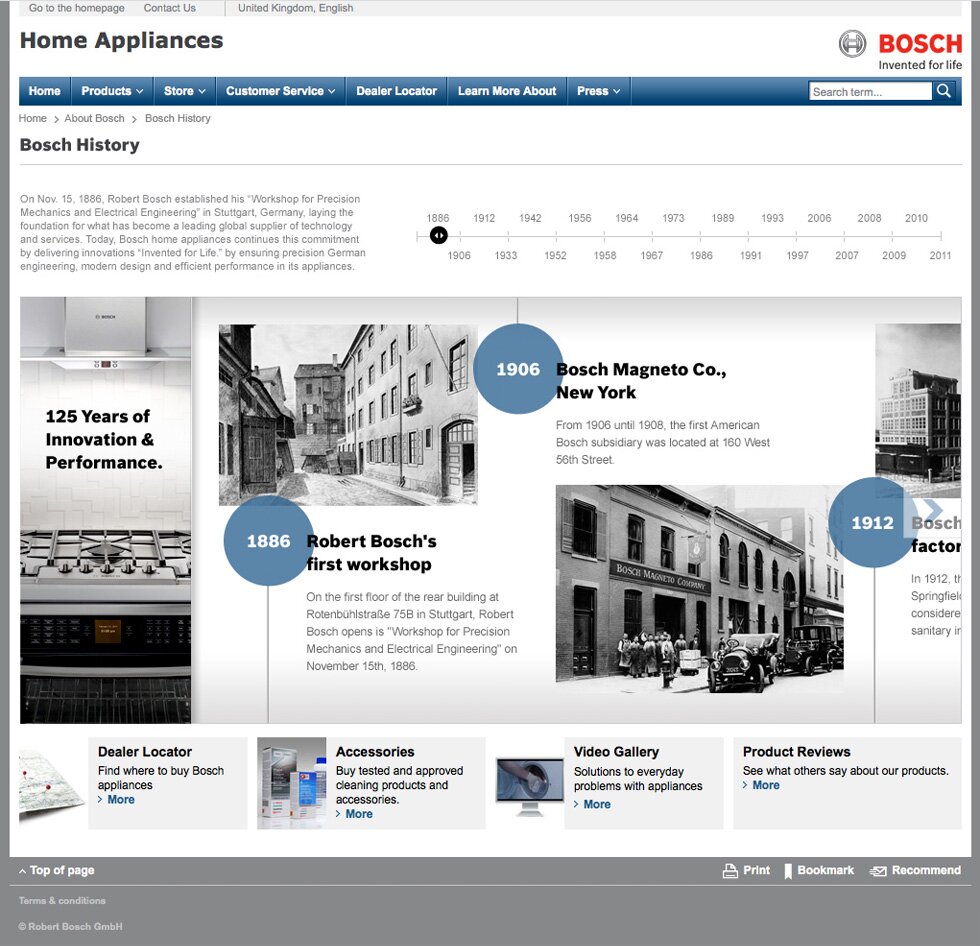Select 2008 on the timeline
The image size is (980, 946).
[869, 218]
